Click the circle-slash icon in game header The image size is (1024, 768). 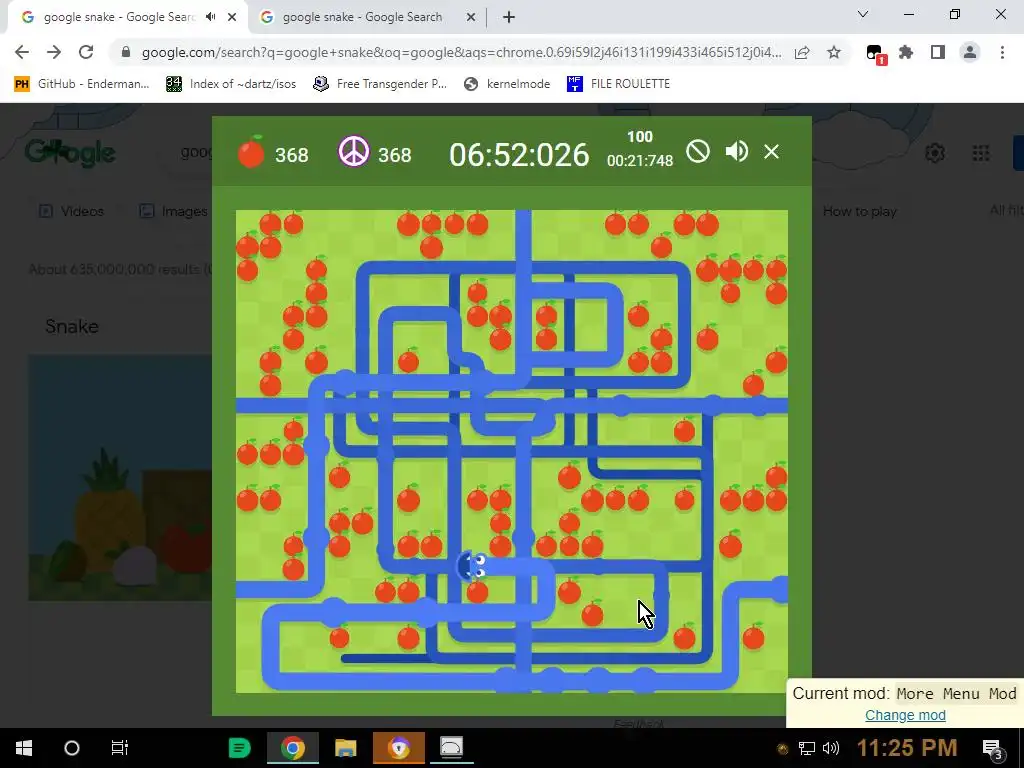[x=697, y=152]
